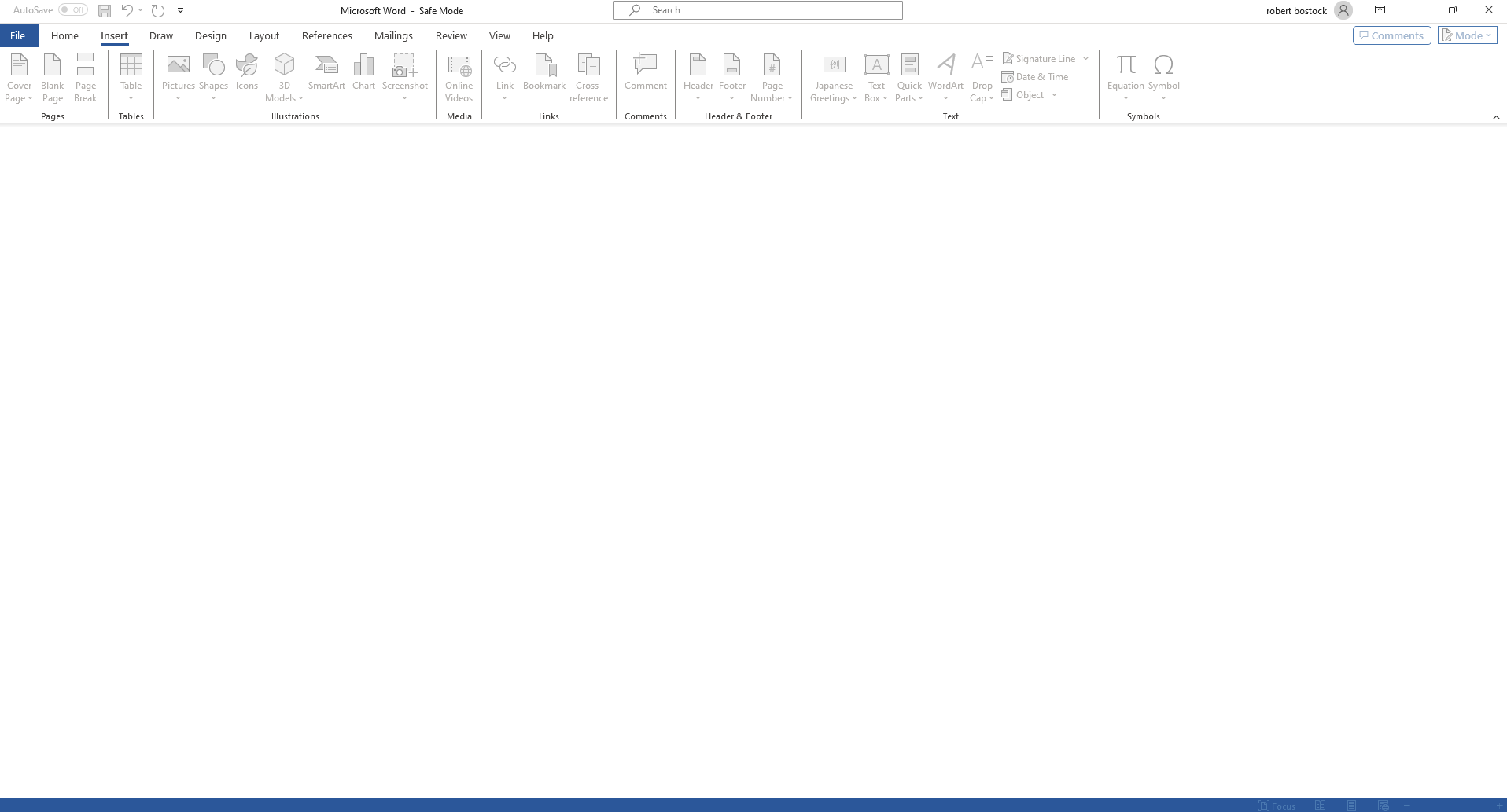Open the Comments pane
Image resolution: width=1507 pixels, height=812 pixels.
(1391, 35)
